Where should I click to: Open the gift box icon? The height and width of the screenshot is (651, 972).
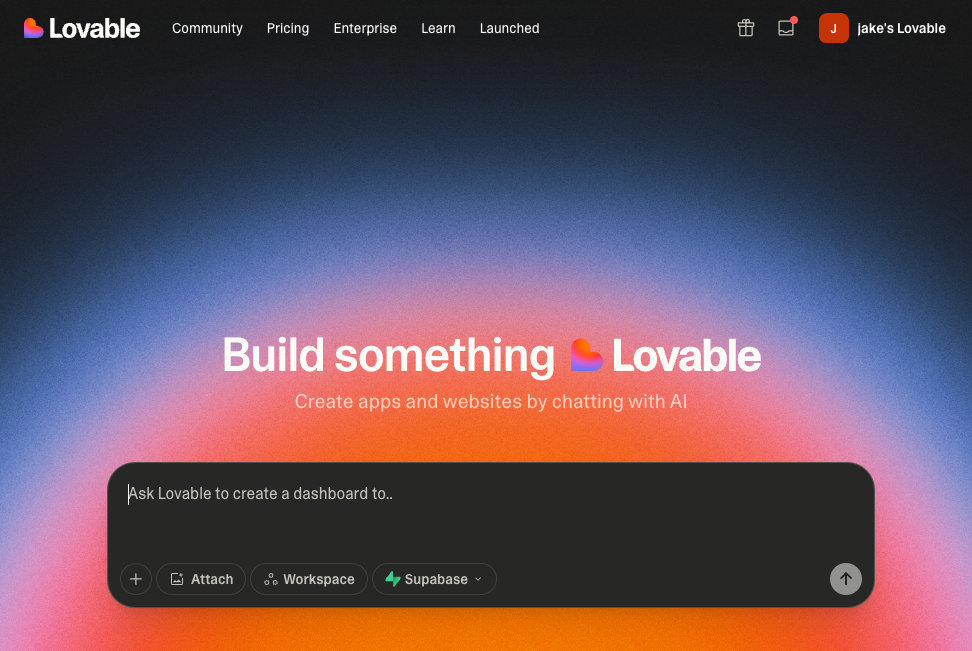point(746,28)
